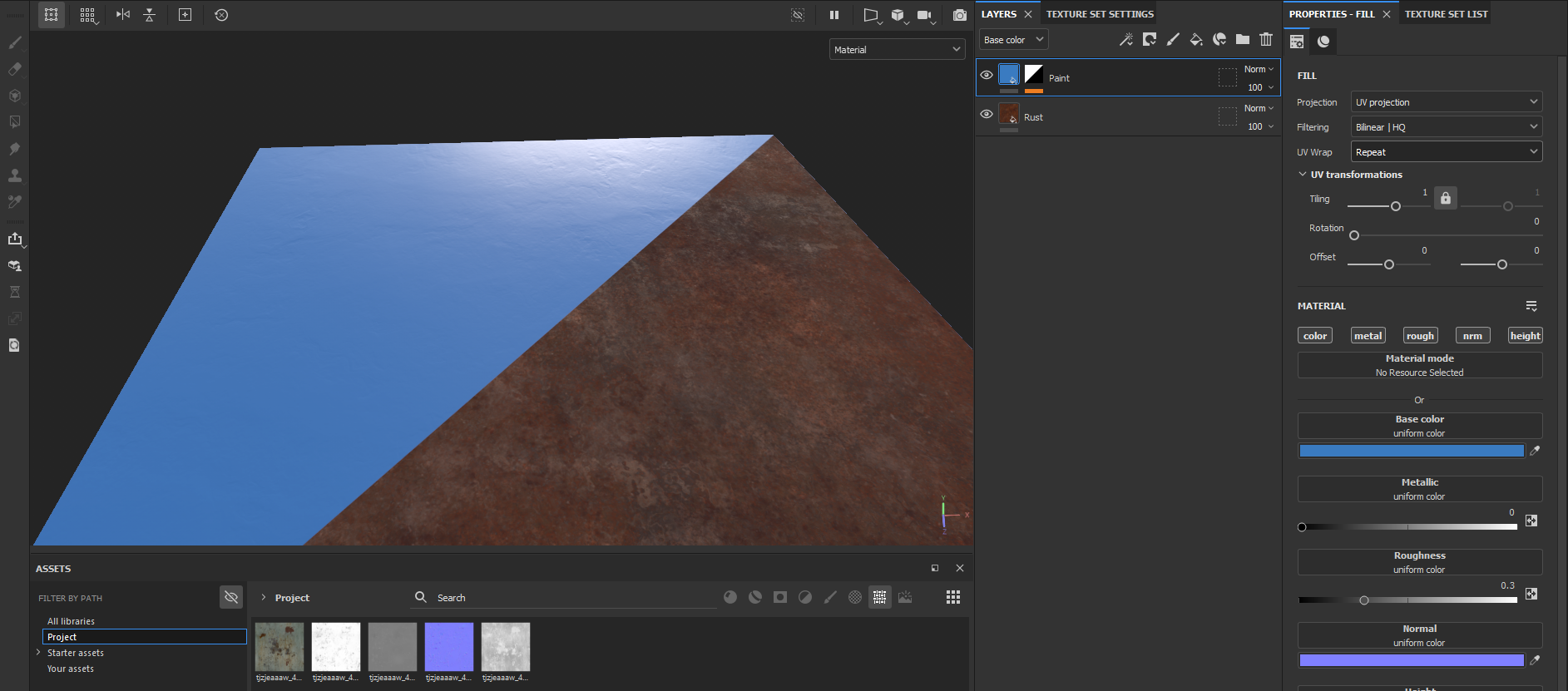Open the Projection dropdown
The image size is (1568, 691).
click(x=1446, y=102)
